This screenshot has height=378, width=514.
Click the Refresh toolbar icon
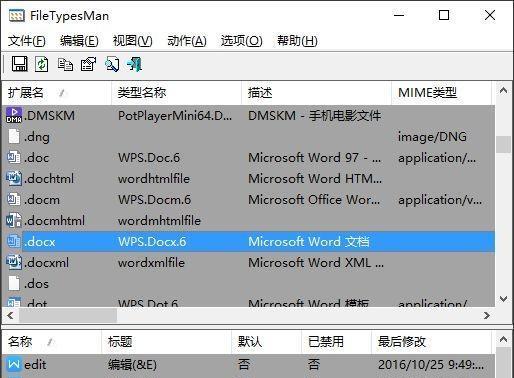coord(42,64)
